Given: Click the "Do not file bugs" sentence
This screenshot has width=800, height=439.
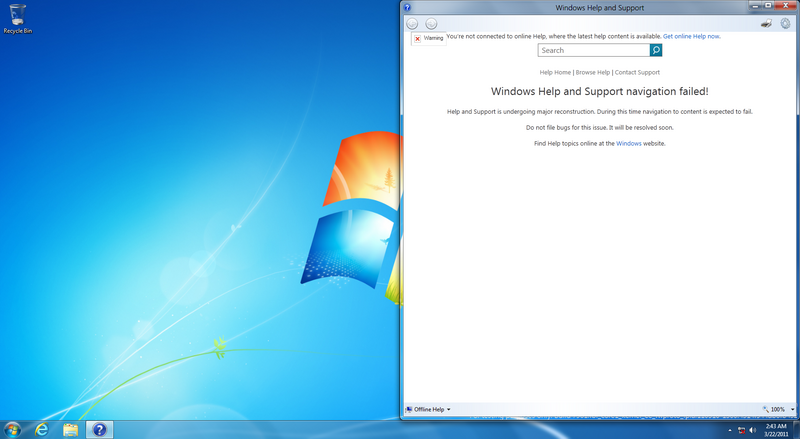Looking at the screenshot, I should pyautogui.click(x=599, y=128).
